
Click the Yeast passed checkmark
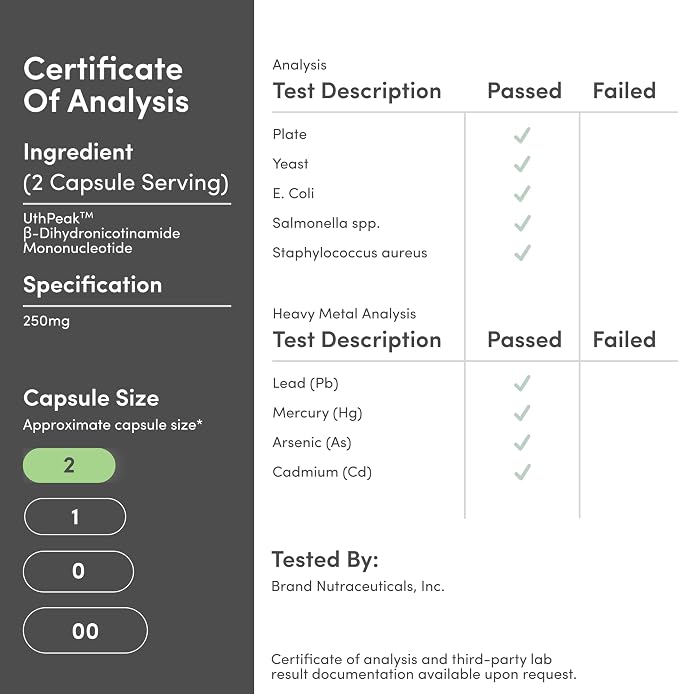pyautogui.click(x=522, y=164)
